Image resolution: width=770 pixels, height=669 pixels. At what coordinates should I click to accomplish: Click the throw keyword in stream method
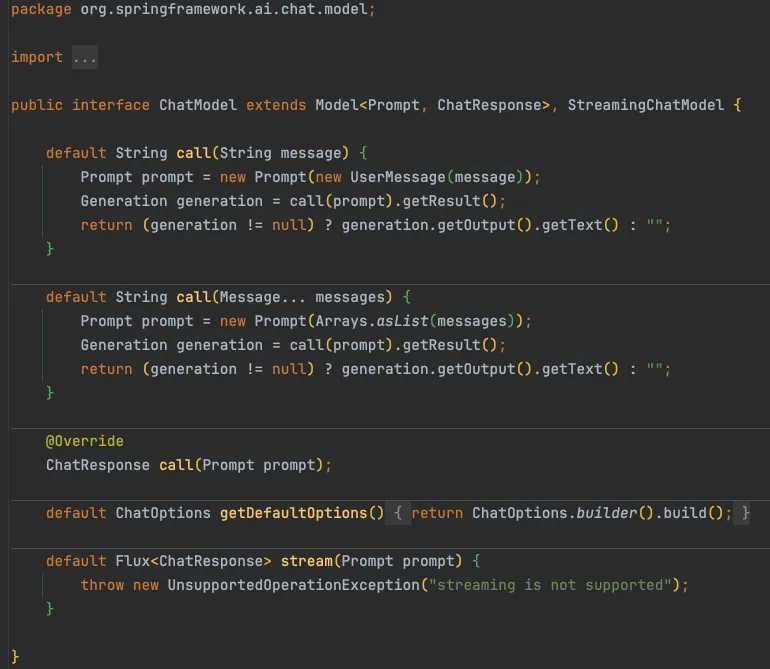tap(102, 585)
